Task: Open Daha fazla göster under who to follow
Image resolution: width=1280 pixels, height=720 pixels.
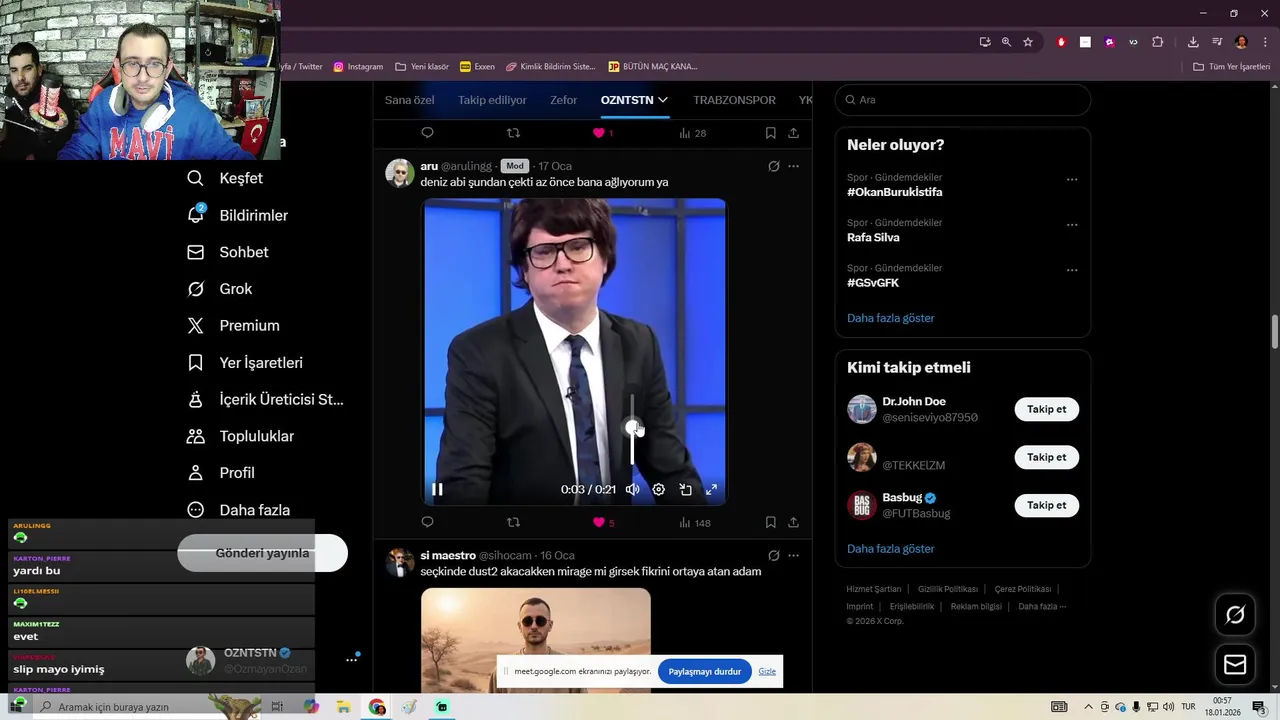Action: click(891, 549)
